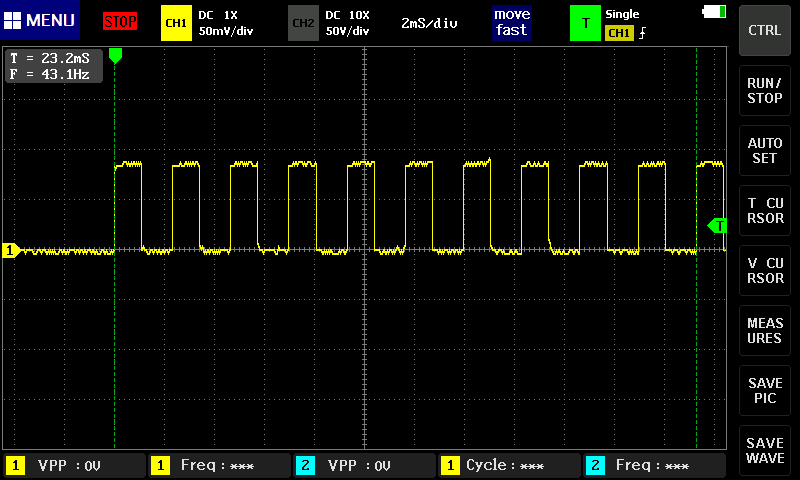Click the T = 23.2mS cursor readout
This screenshot has width=800, height=480.
pos(50,58)
